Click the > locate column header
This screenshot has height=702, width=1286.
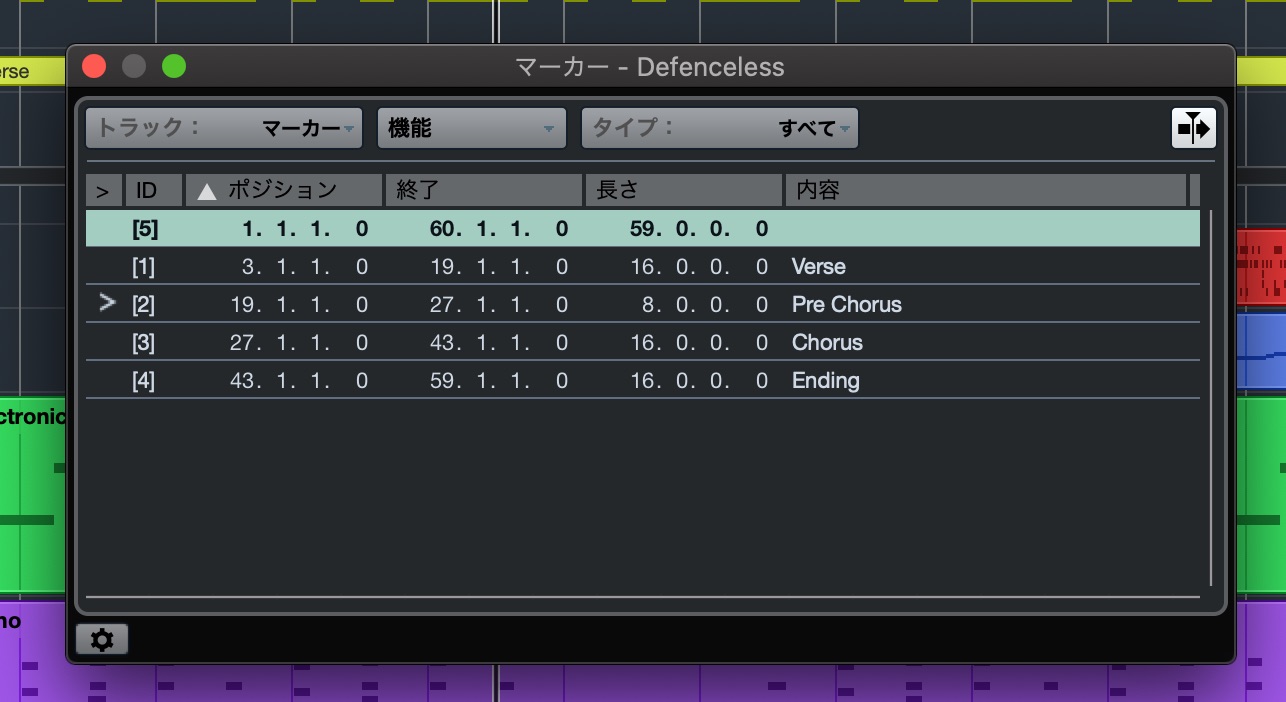point(103,190)
